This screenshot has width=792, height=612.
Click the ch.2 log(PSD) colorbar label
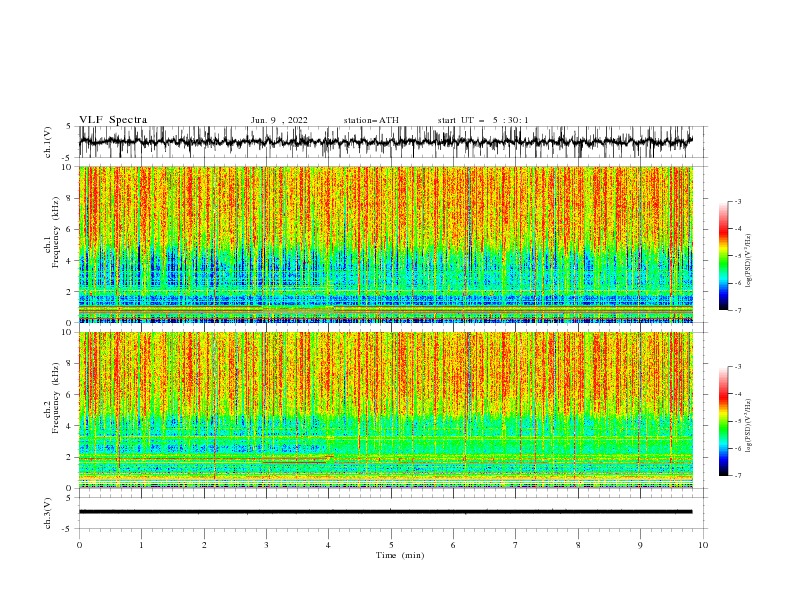(748, 425)
